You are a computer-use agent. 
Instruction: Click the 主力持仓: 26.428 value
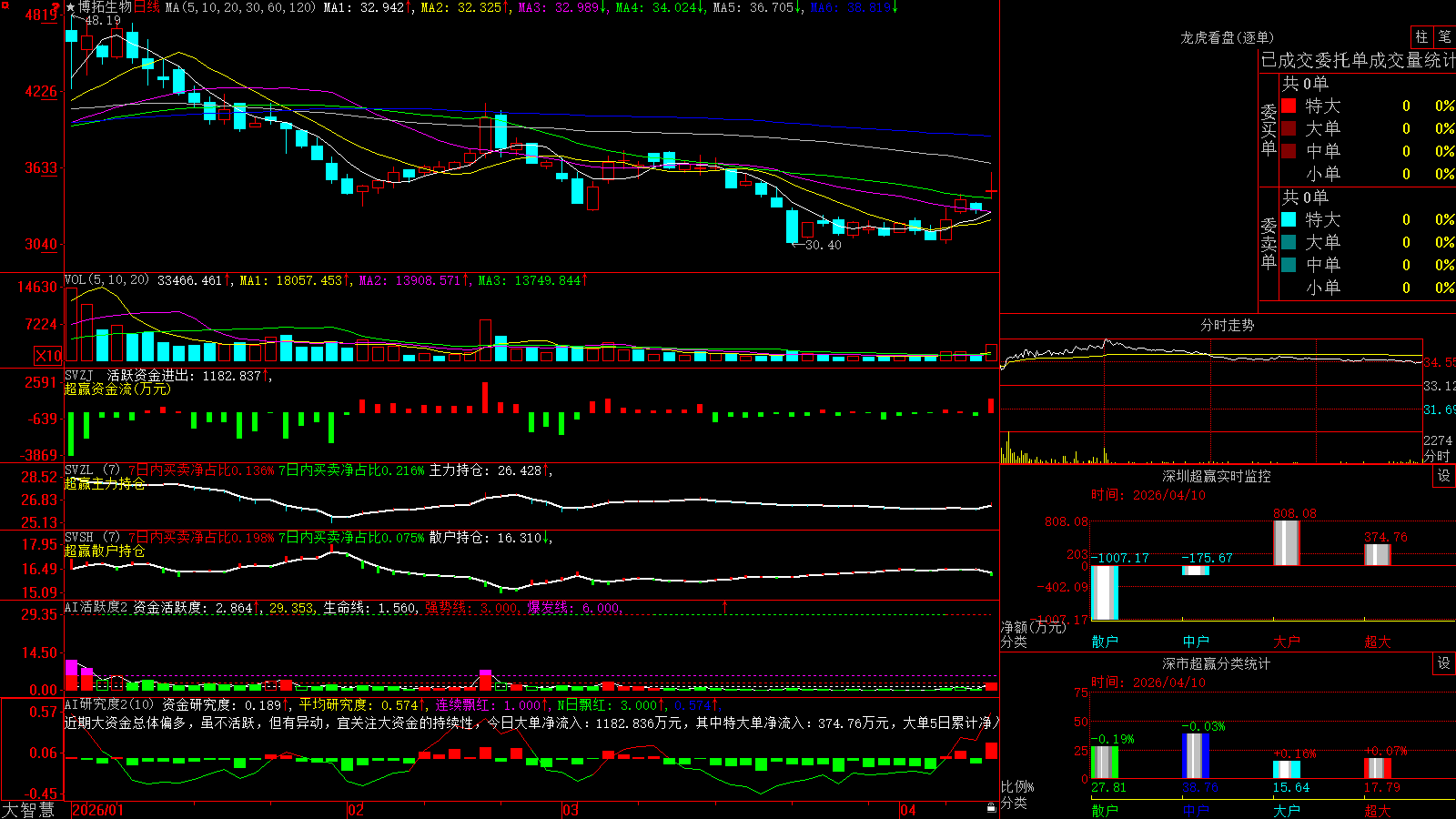[485, 470]
